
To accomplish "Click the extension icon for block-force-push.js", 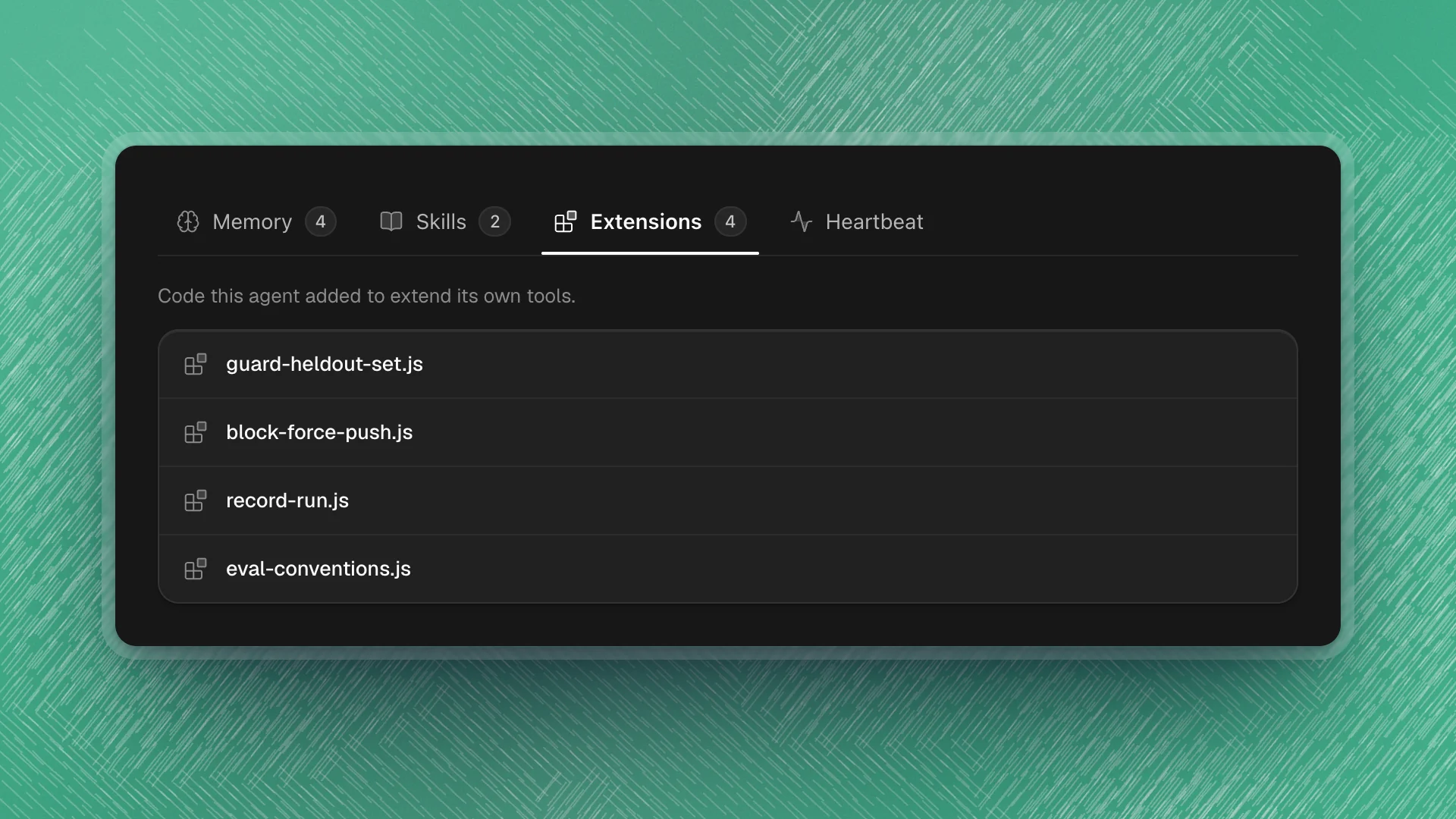I will [x=196, y=432].
